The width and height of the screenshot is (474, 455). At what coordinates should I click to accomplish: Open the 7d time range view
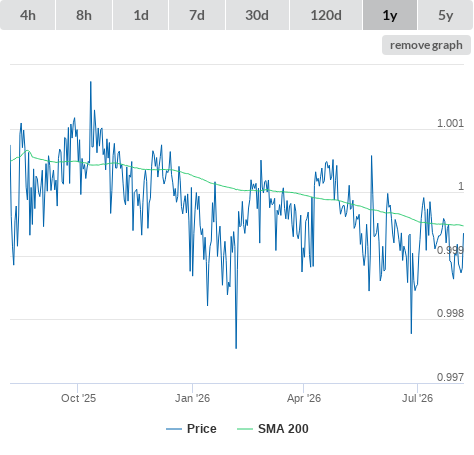(197, 15)
